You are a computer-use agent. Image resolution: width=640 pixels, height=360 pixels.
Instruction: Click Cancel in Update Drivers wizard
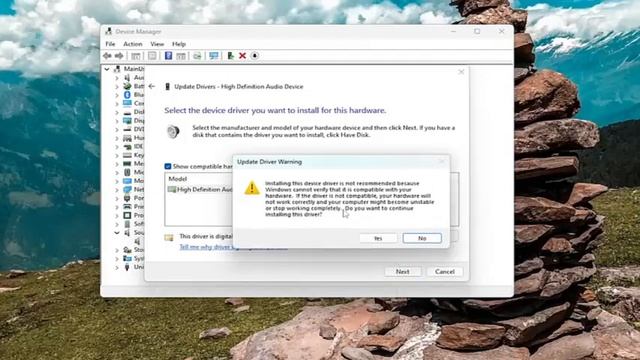[x=444, y=271]
